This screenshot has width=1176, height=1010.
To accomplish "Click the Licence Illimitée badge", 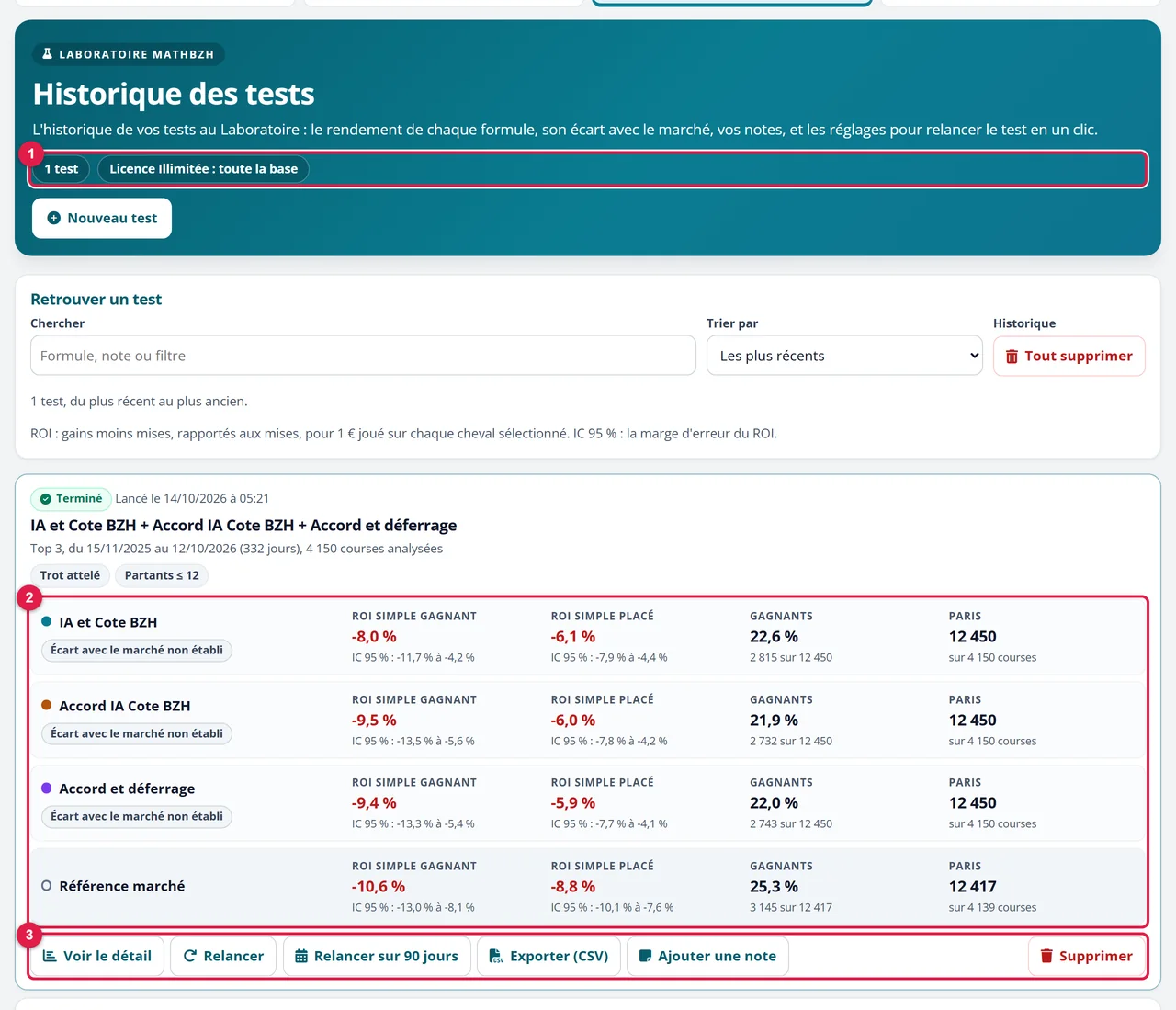I will [x=204, y=169].
